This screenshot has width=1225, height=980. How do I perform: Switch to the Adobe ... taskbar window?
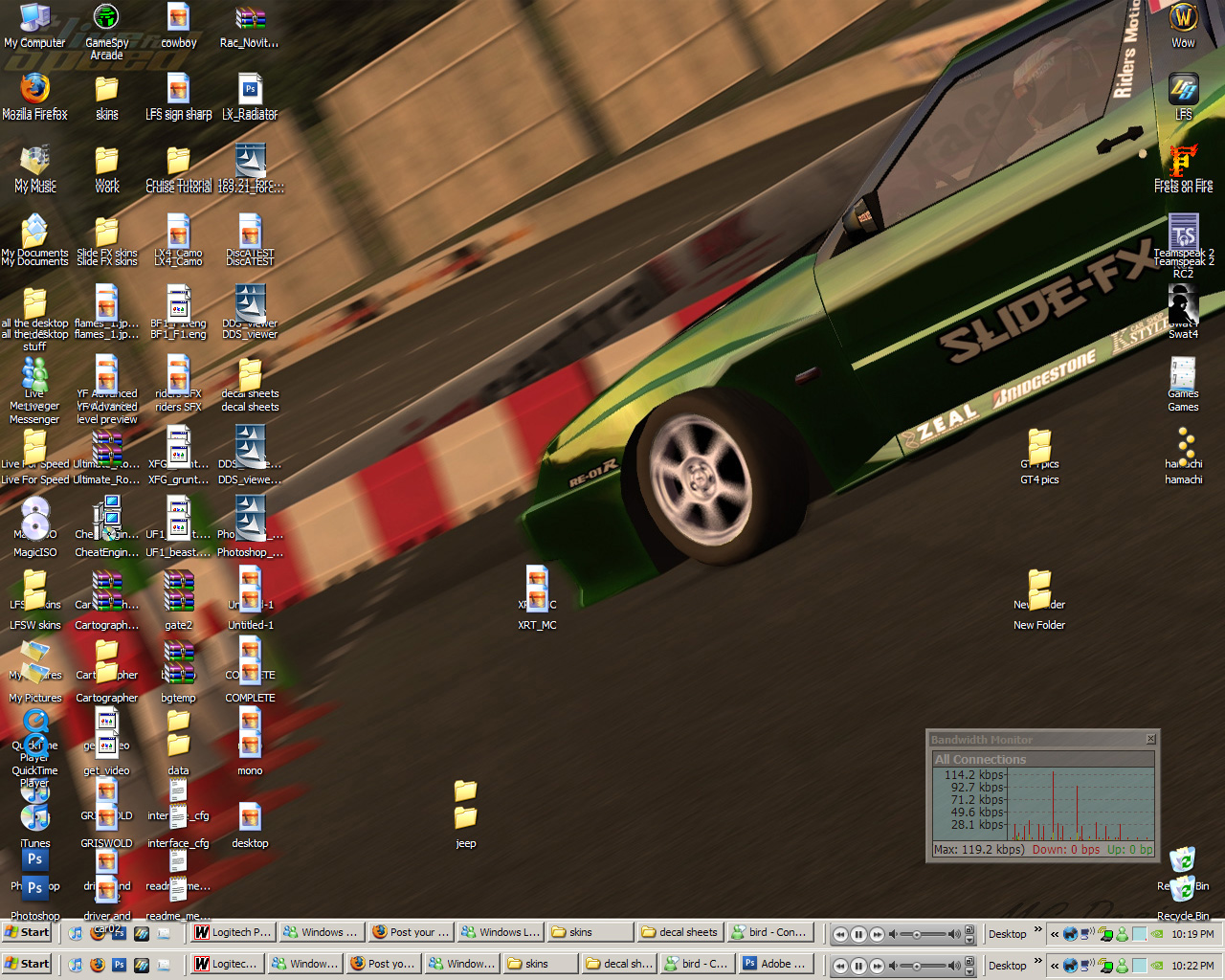pyautogui.click(x=777, y=964)
